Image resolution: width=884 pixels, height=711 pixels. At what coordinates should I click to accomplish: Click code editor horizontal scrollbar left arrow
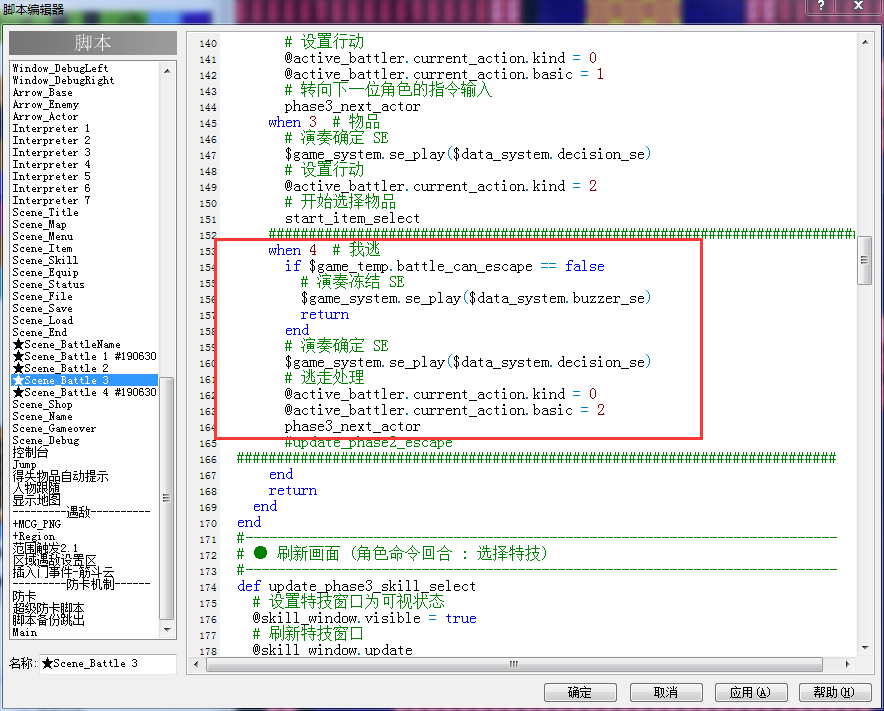[x=196, y=664]
